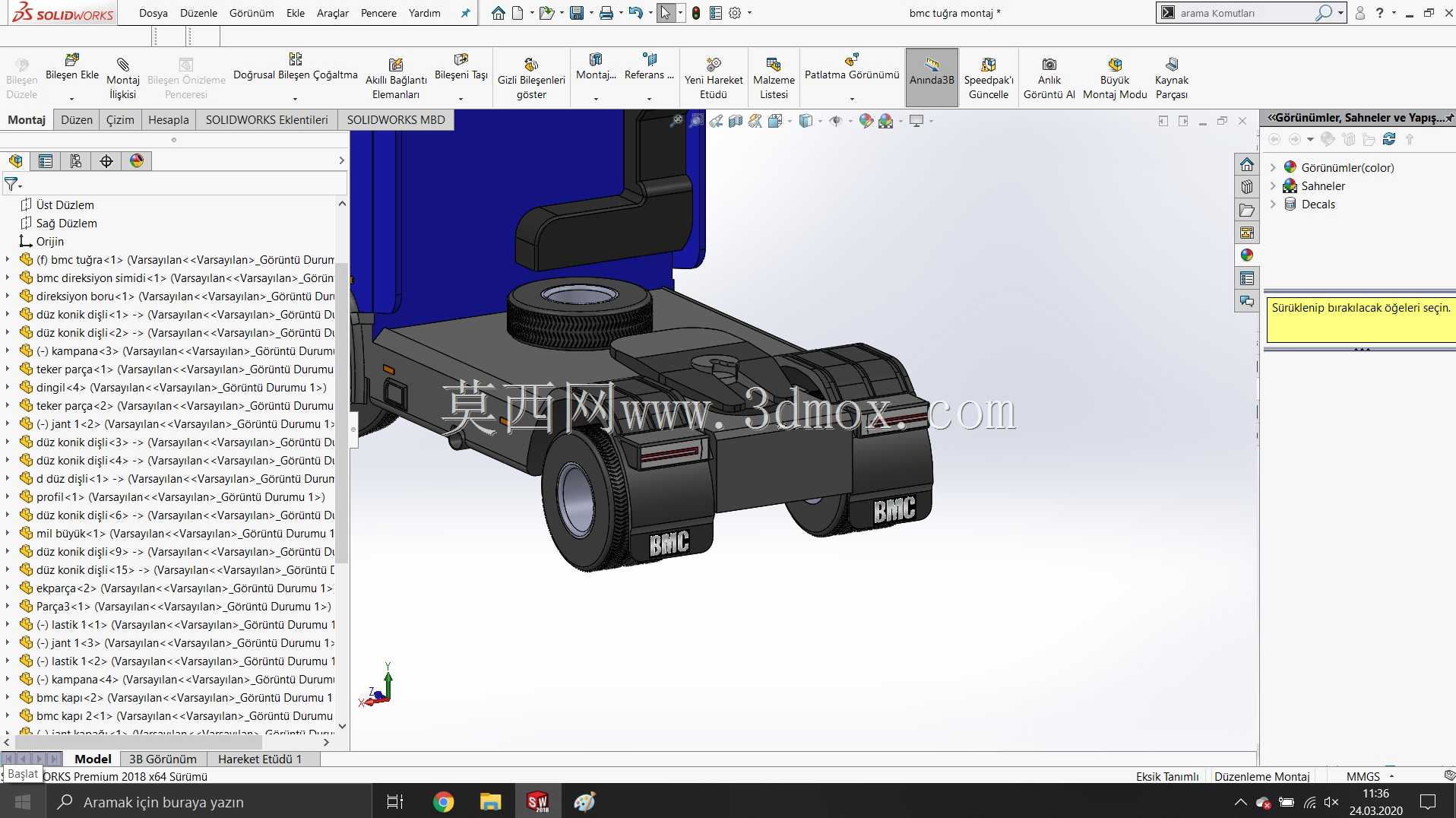Open the Options gear icon
The height and width of the screenshot is (818, 1456).
[735, 13]
